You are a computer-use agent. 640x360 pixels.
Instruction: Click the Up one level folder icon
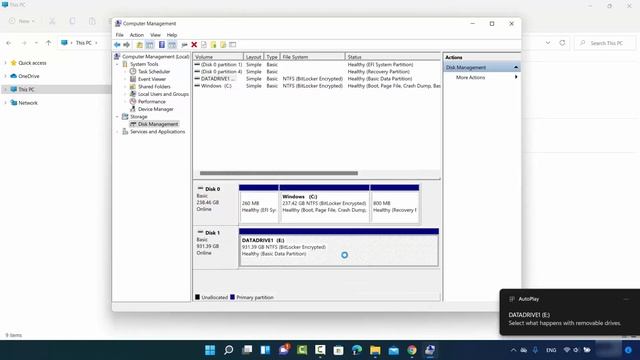pos(140,44)
